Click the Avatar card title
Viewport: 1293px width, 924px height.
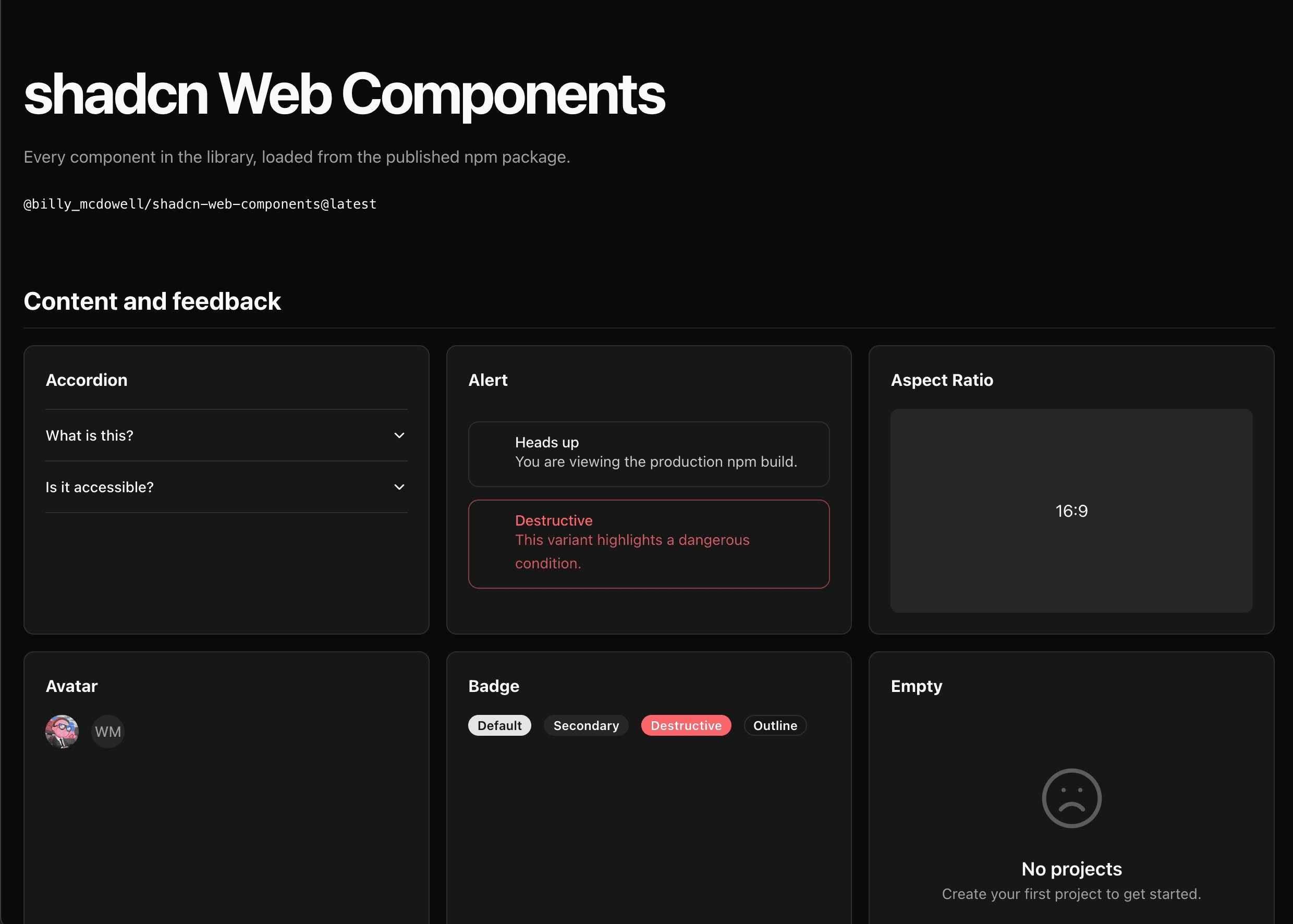(x=71, y=686)
